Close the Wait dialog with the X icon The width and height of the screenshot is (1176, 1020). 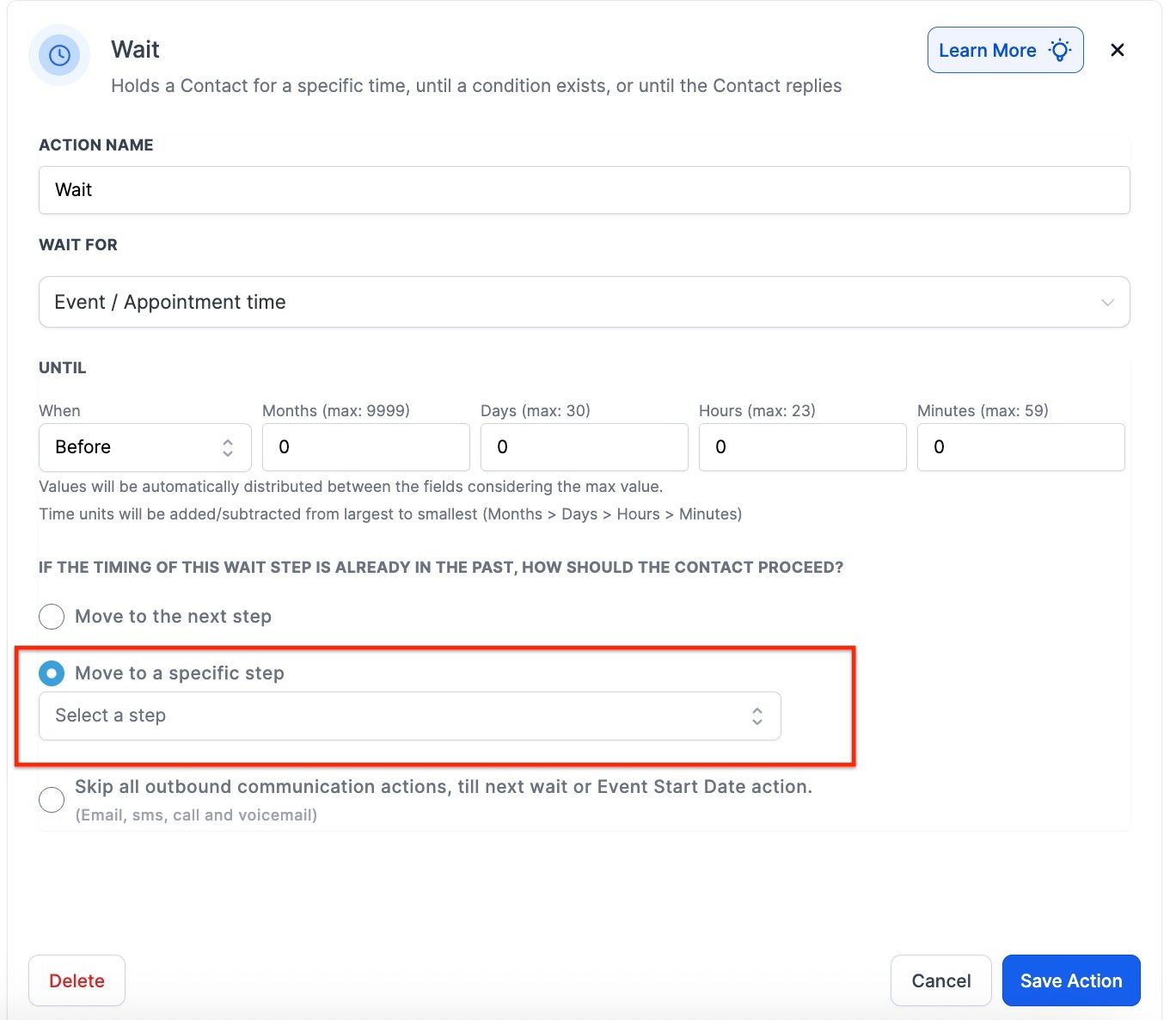pos(1117,50)
